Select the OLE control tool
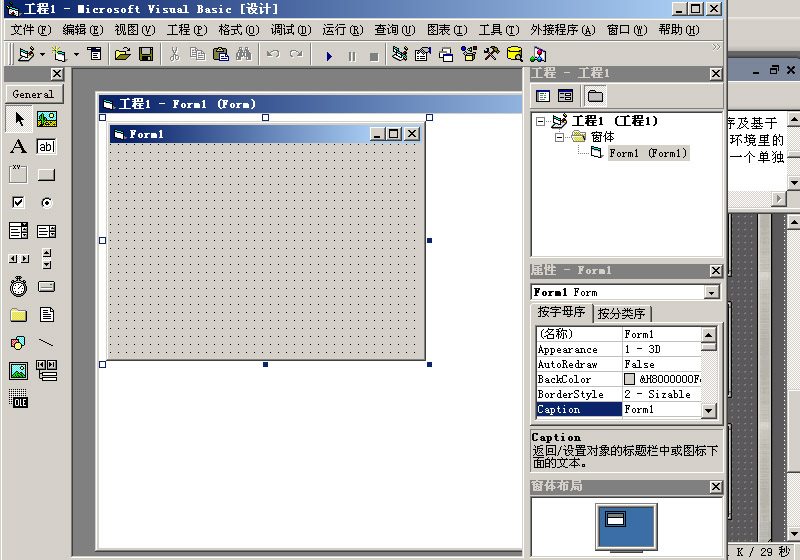This screenshot has width=800, height=560. point(19,398)
